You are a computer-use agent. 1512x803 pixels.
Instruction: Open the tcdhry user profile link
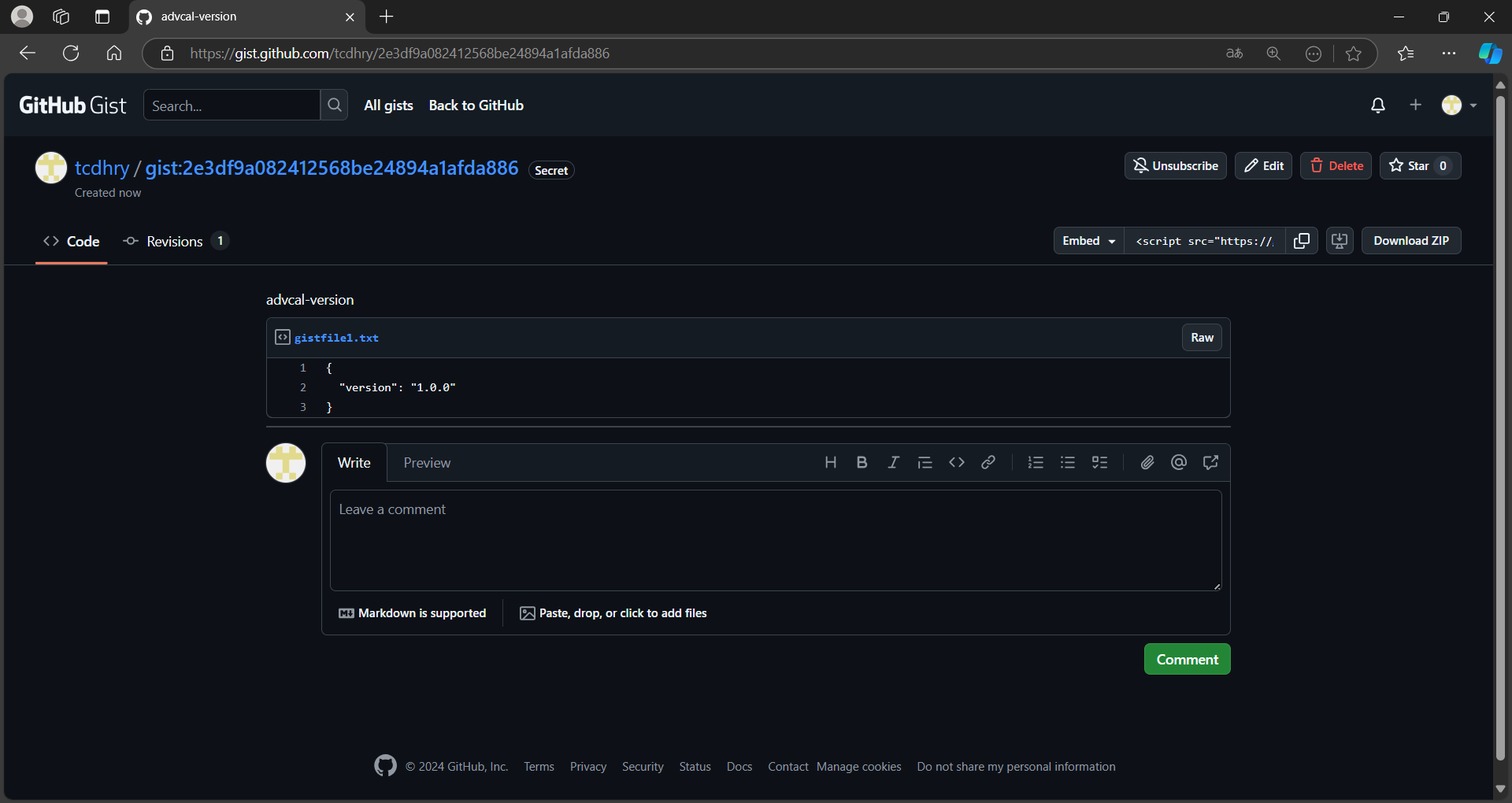[102, 168]
